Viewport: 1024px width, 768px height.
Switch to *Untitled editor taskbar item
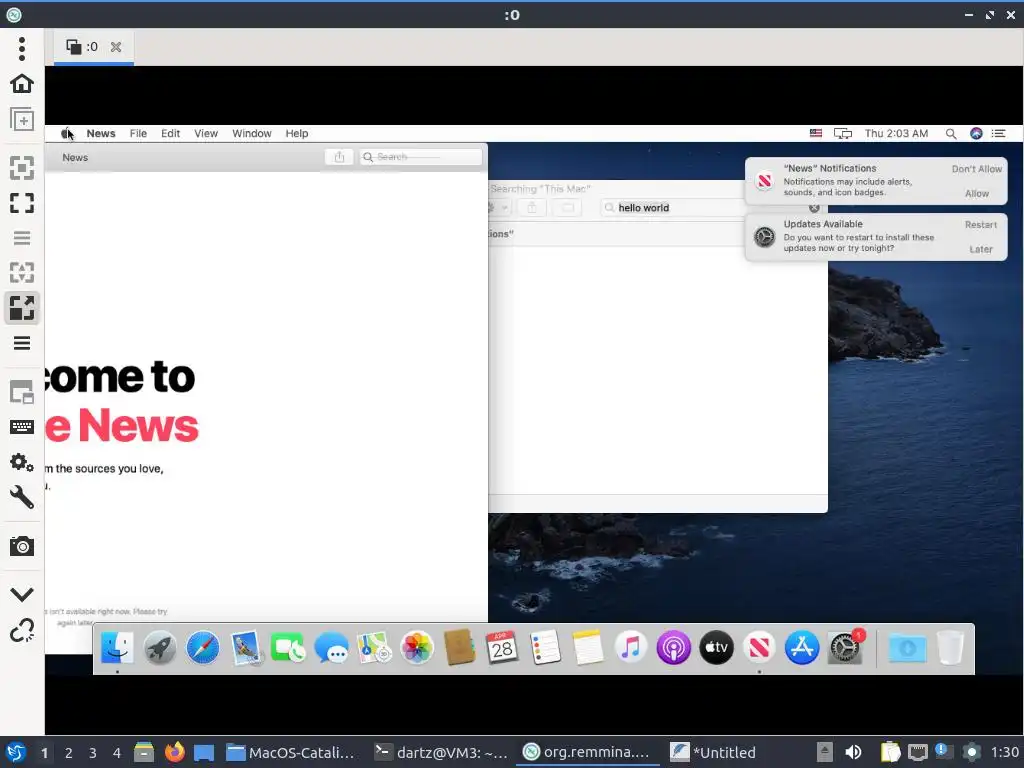tap(712, 752)
